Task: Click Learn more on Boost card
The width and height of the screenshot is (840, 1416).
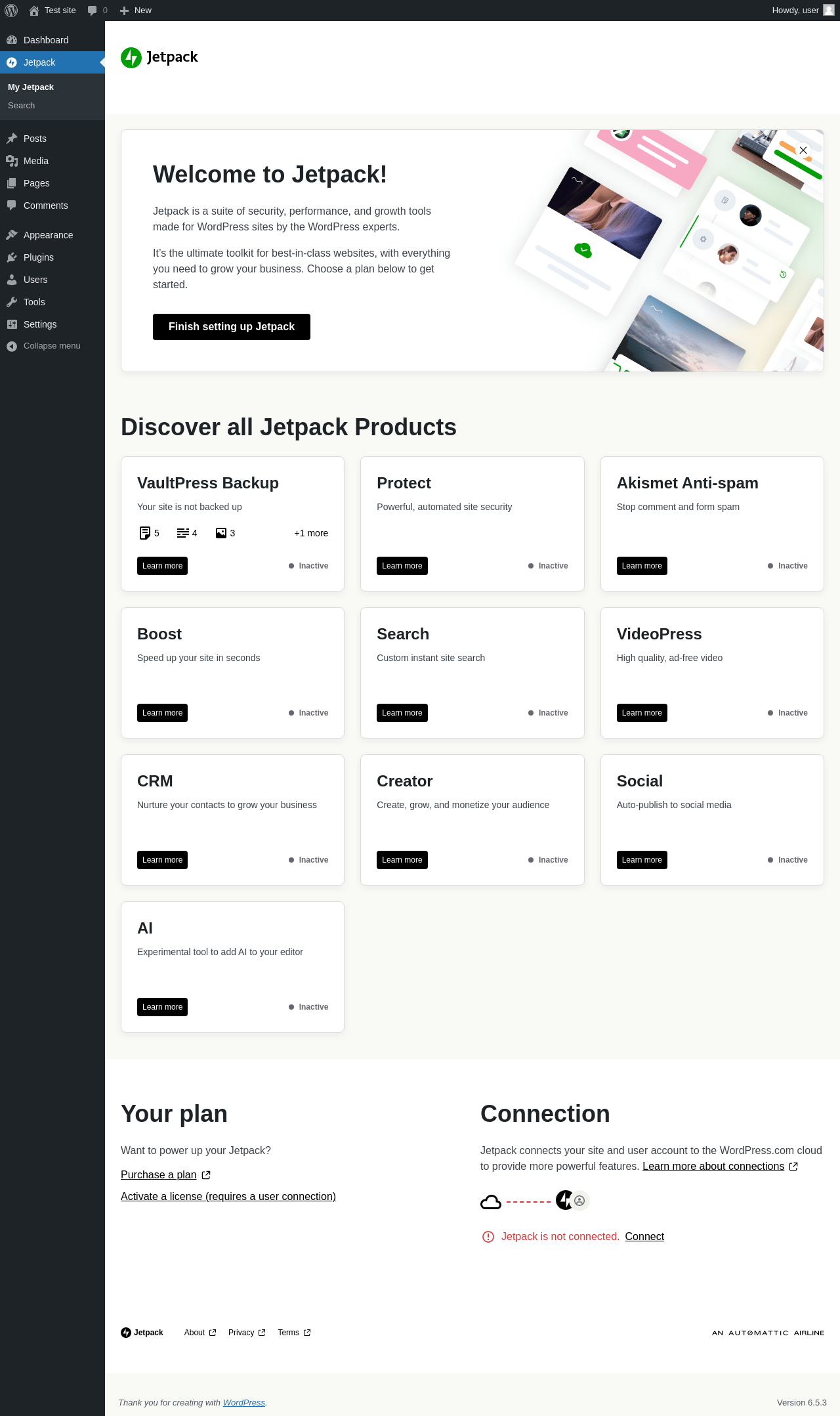Action: point(162,713)
